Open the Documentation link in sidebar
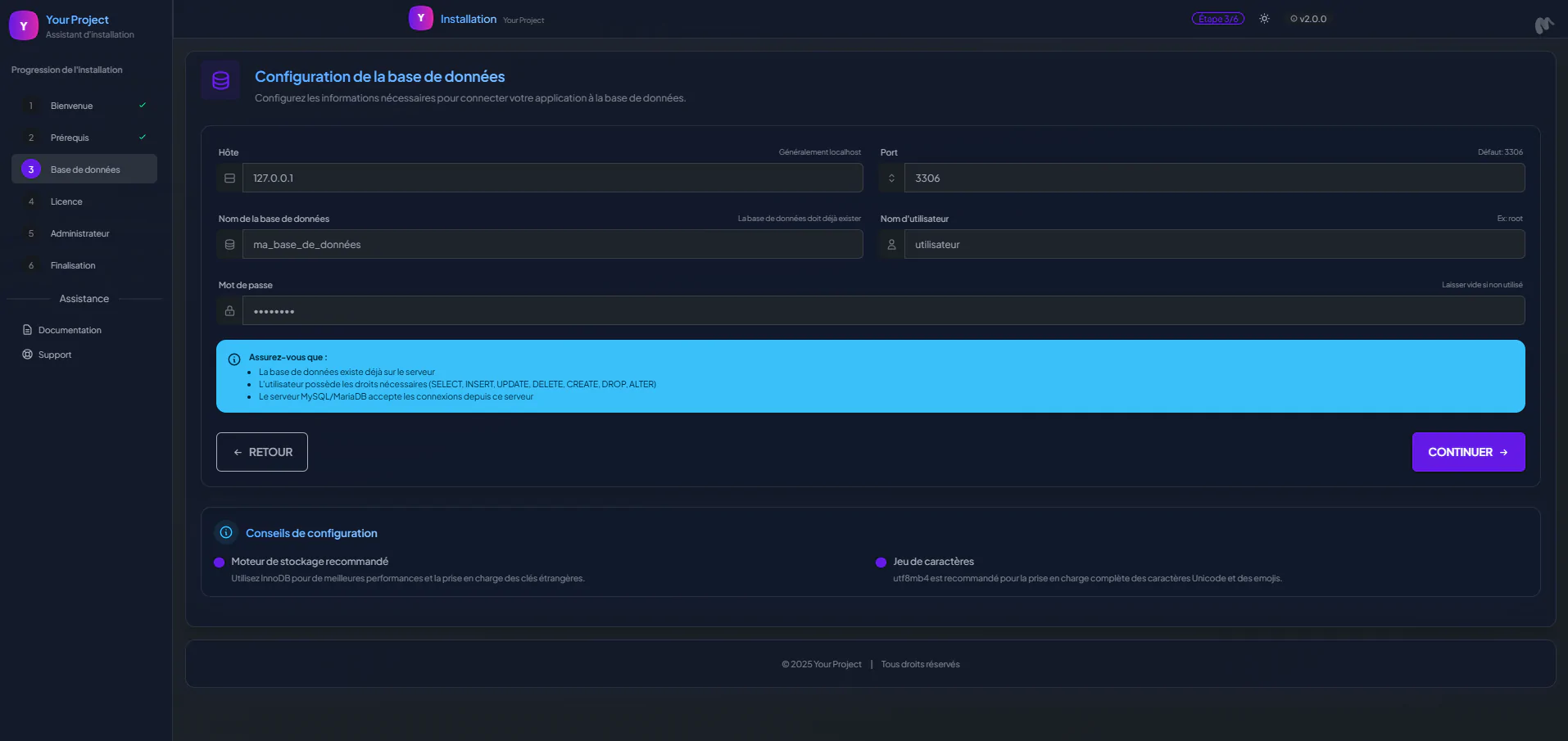Viewport: 1568px width, 741px height. point(70,330)
